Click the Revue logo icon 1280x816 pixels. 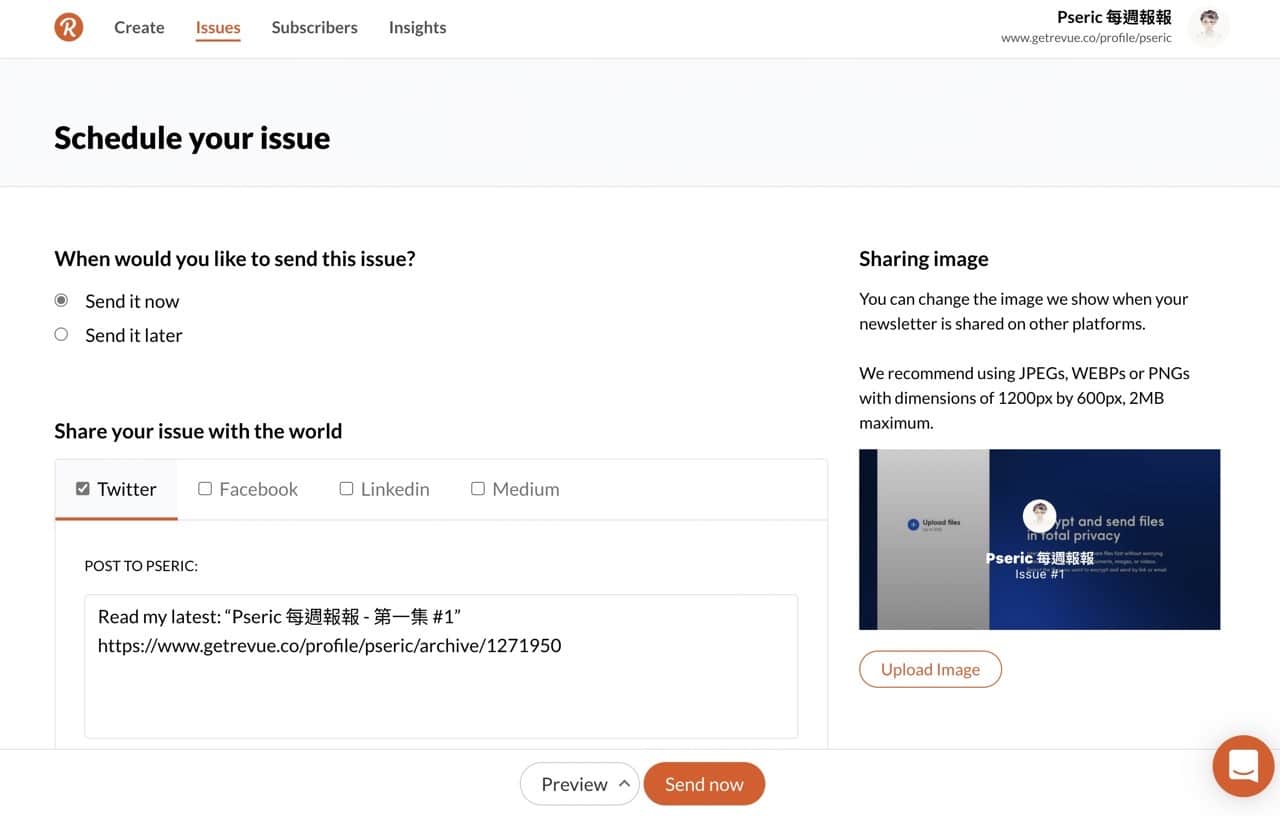69,27
